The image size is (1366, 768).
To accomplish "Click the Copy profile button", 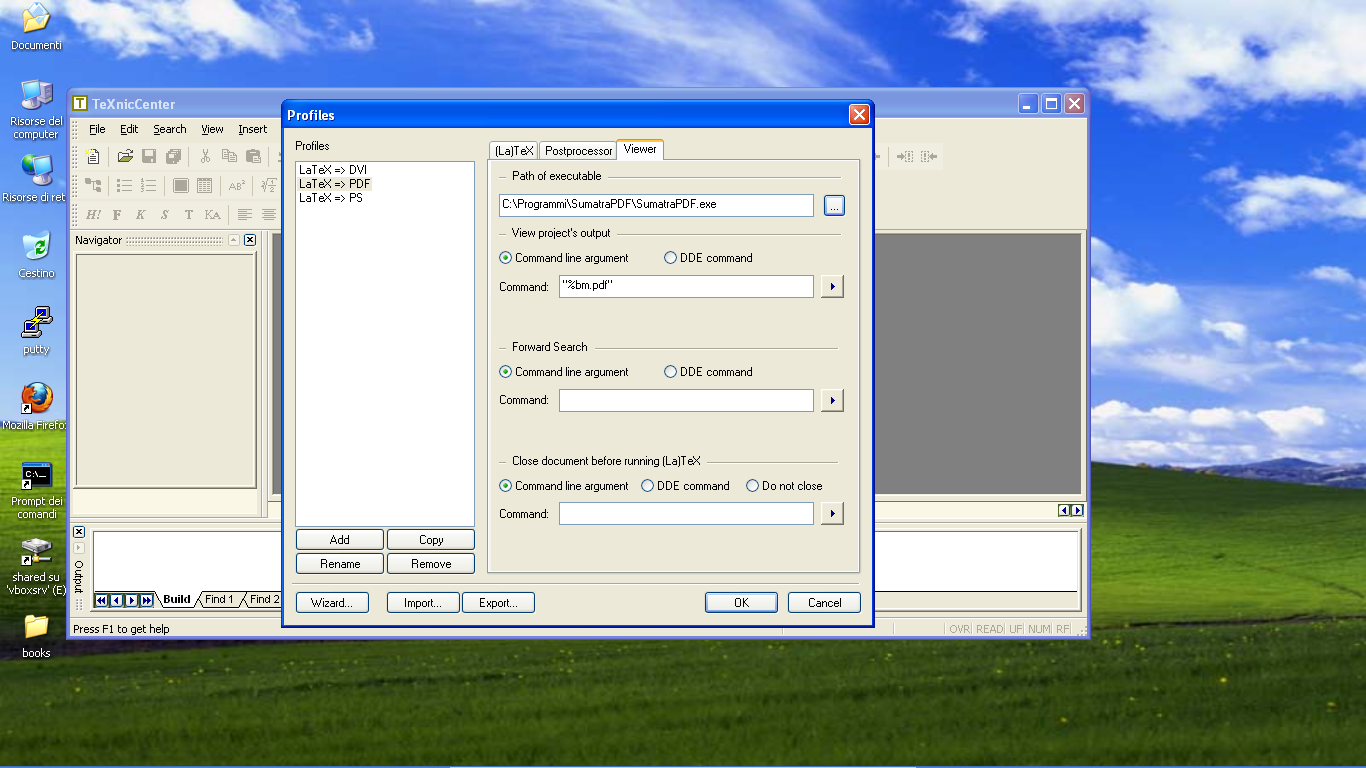I will (431, 540).
